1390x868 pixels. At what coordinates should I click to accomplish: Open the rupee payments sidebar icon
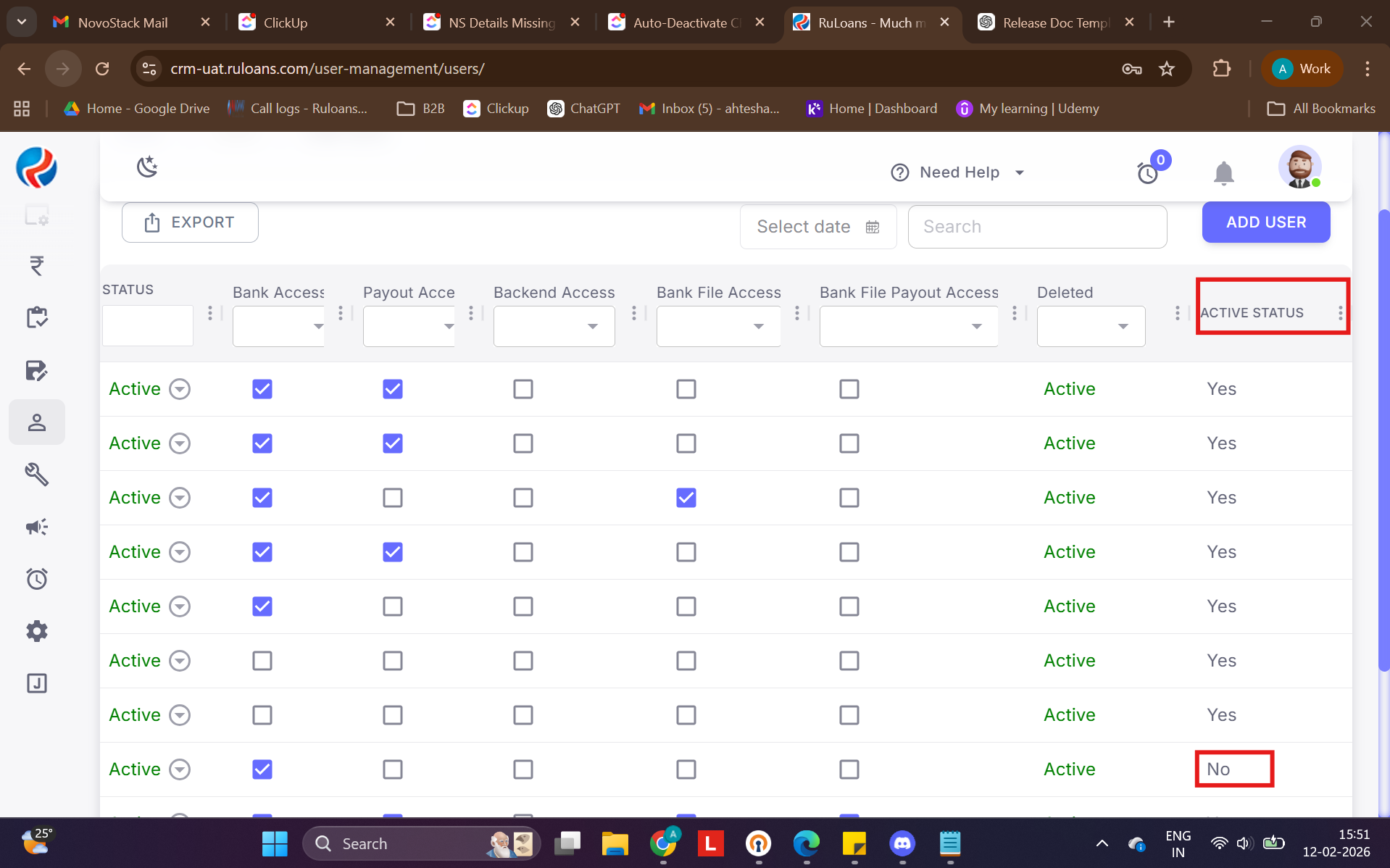[37, 266]
